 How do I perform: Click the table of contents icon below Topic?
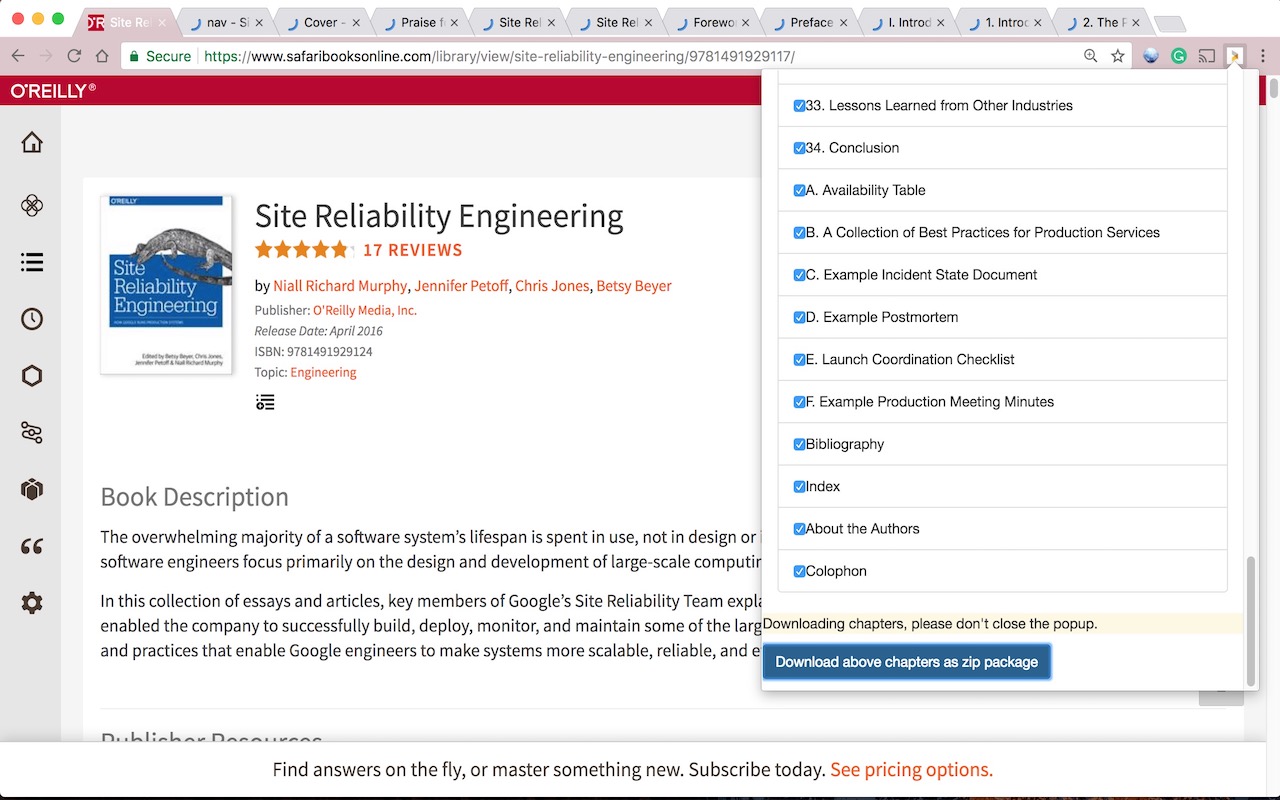coord(265,402)
